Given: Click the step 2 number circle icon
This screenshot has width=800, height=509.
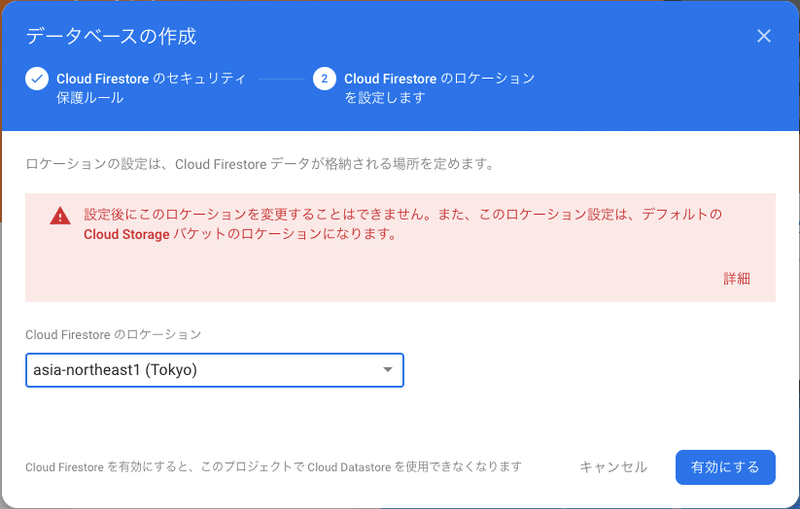Looking at the screenshot, I should click(x=324, y=79).
